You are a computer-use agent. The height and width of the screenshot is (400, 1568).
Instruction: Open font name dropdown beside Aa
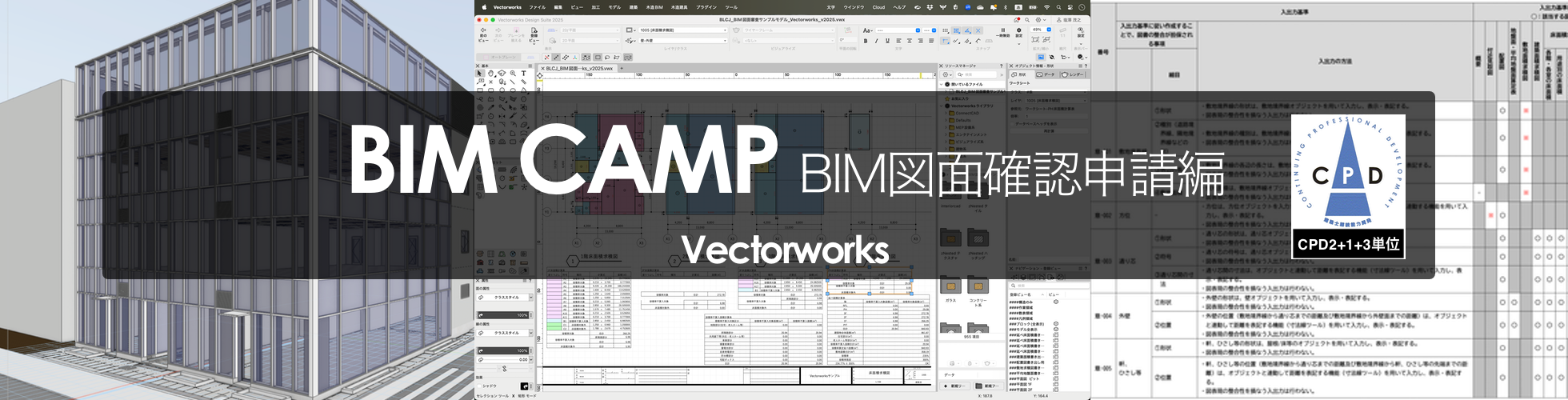coord(898,30)
